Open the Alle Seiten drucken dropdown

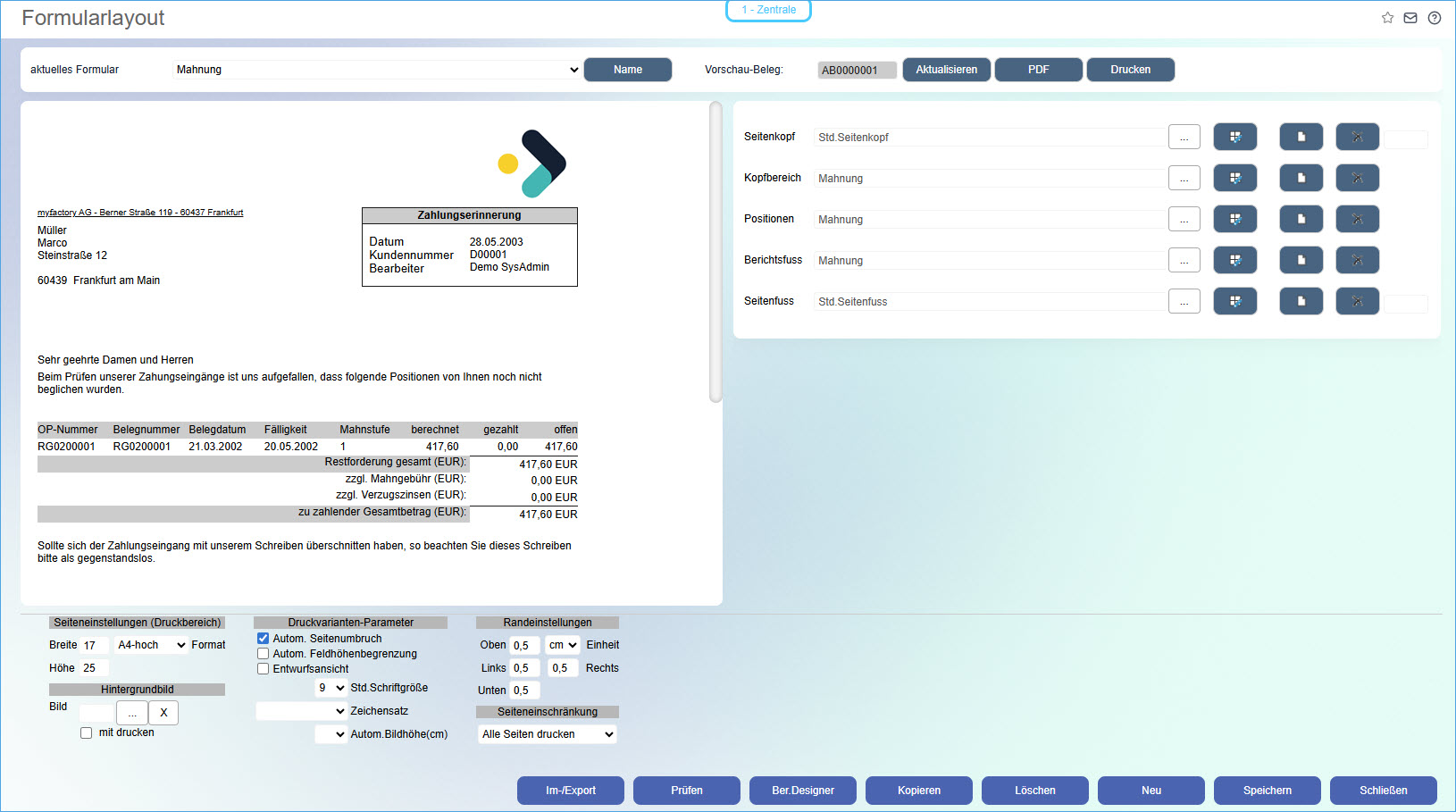547,734
